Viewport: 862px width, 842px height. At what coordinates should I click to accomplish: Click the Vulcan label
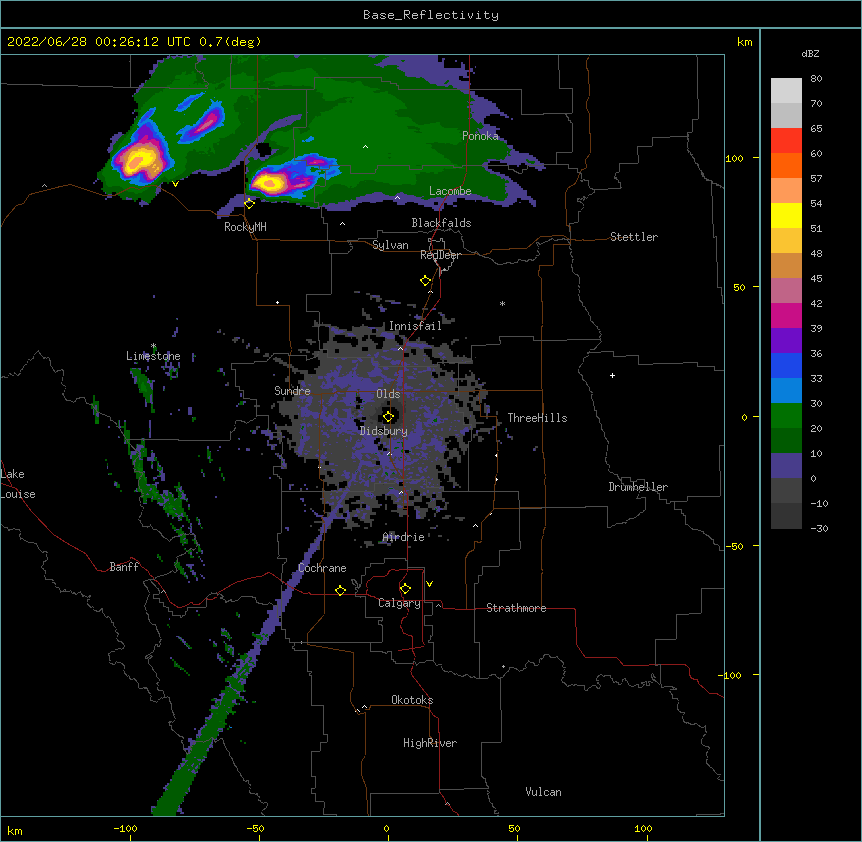coord(543,792)
